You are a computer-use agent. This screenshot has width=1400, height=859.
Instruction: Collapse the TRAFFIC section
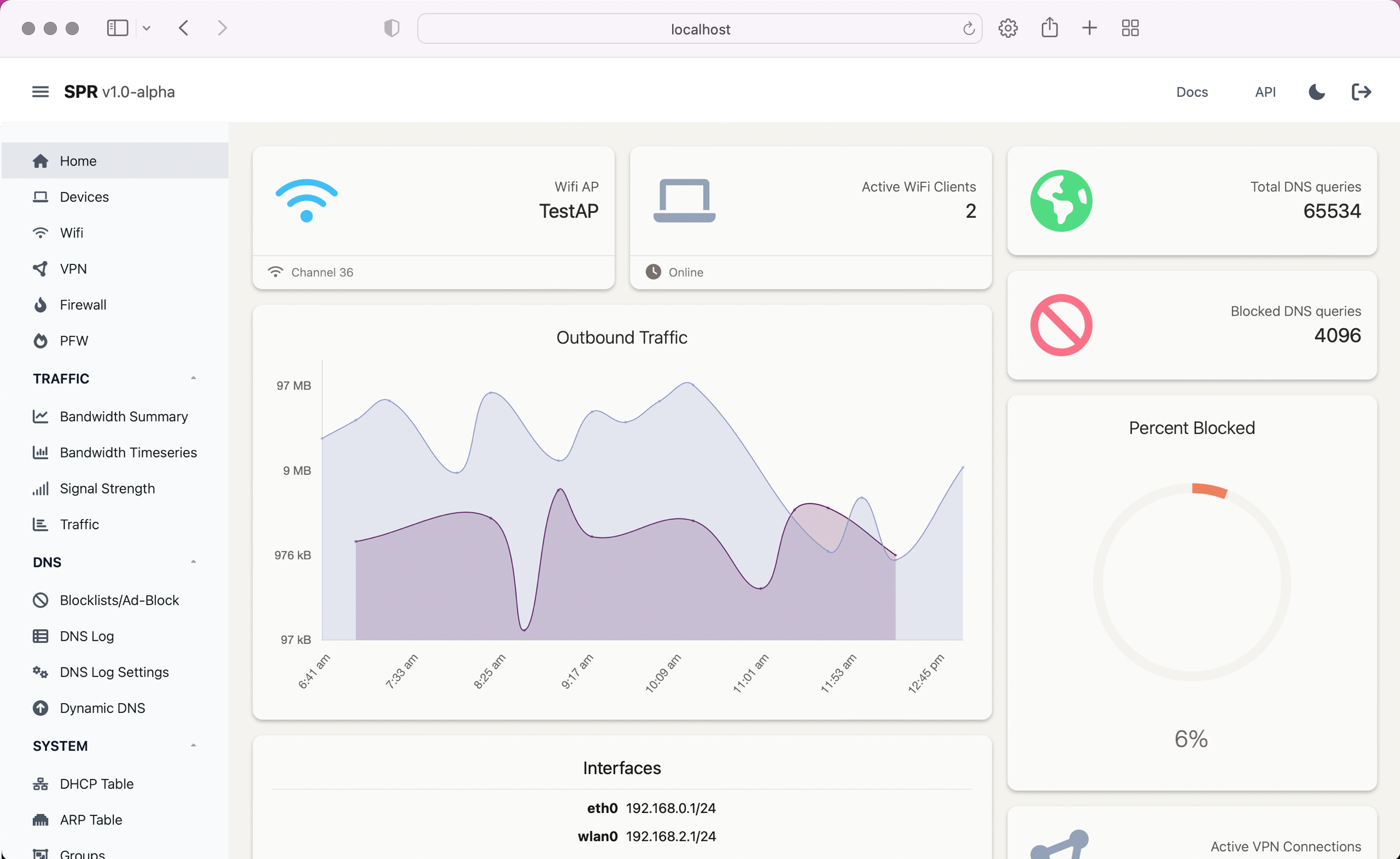193,378
